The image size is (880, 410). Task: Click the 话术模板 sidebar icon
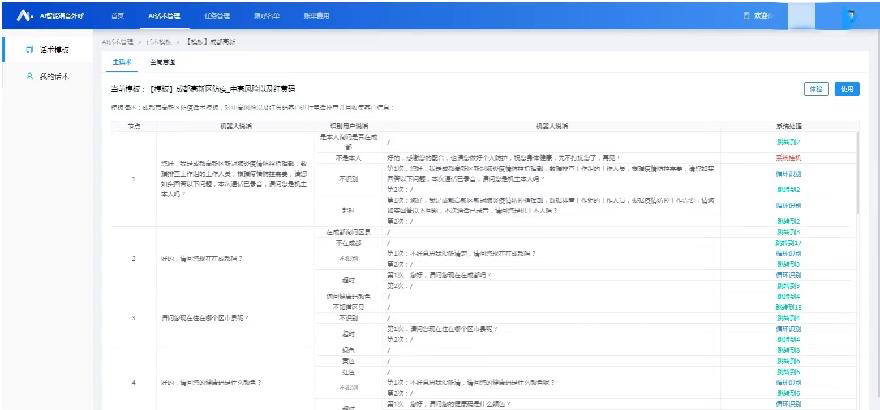point(30,49)
